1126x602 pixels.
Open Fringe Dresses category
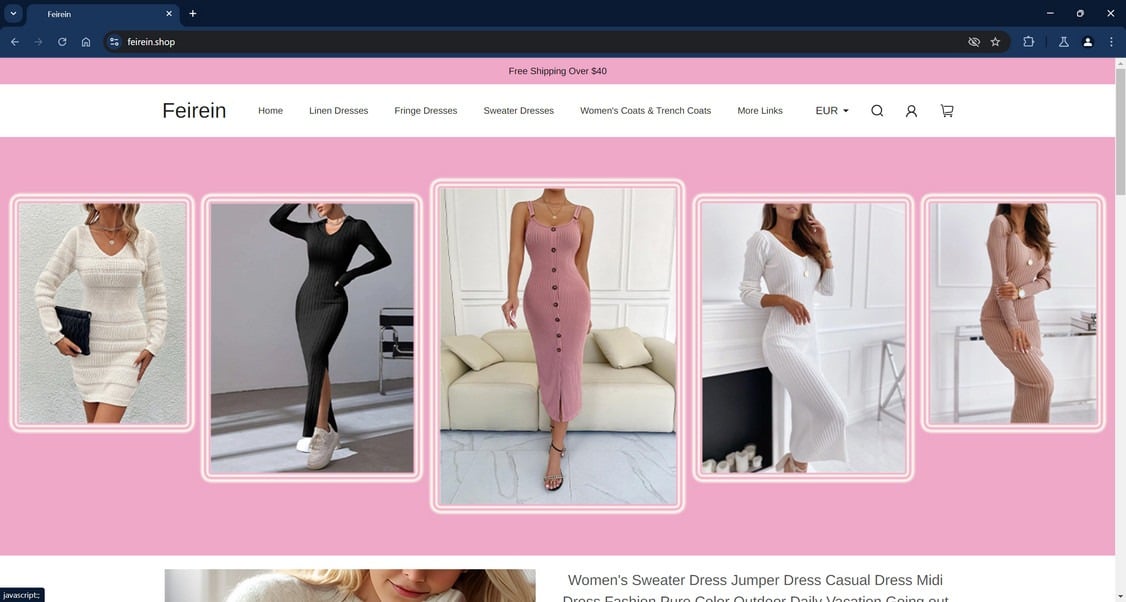pyautogui.click(x=425, y=111)
